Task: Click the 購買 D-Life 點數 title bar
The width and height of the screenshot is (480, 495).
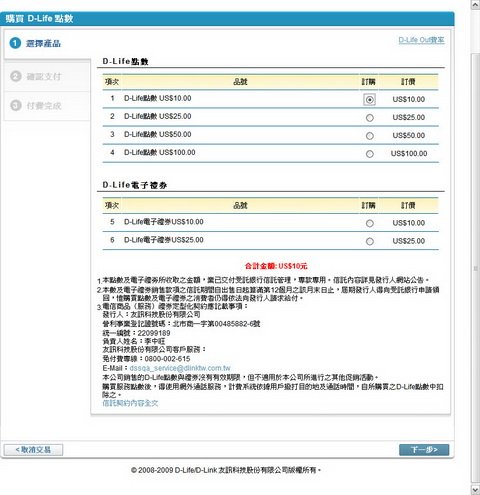Action: [x=227, y=19]
